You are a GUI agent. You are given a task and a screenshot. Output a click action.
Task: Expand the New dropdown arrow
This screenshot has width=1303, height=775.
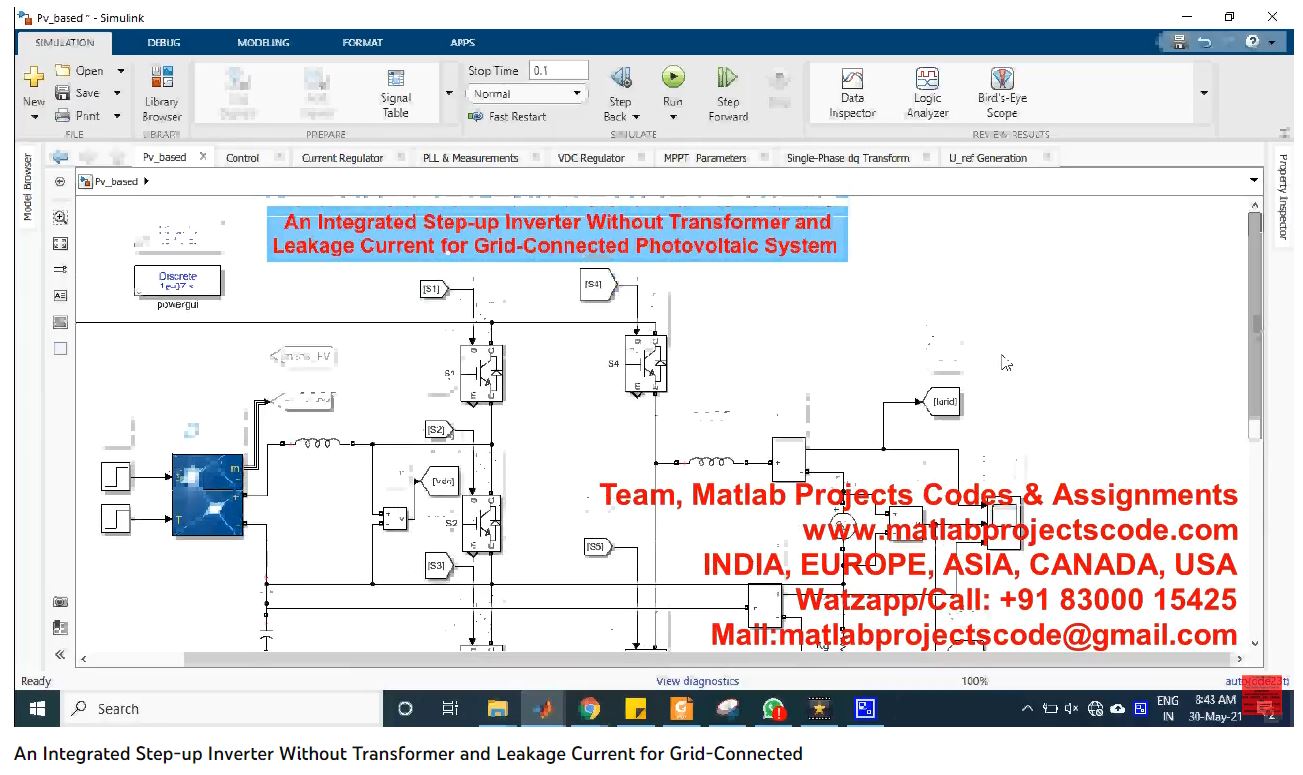tap(34, 117)
